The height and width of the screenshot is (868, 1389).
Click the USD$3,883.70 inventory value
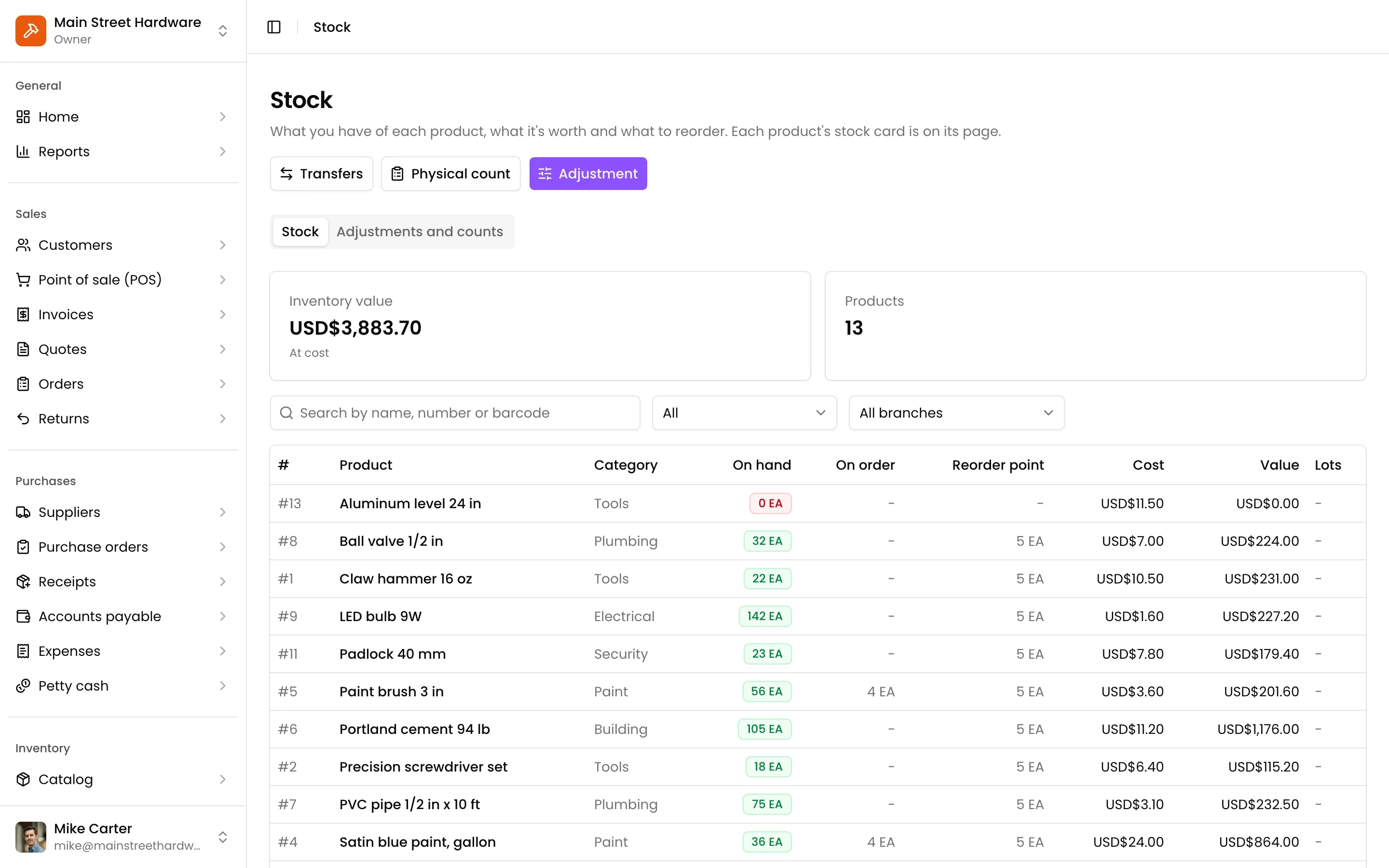(355, 328)
